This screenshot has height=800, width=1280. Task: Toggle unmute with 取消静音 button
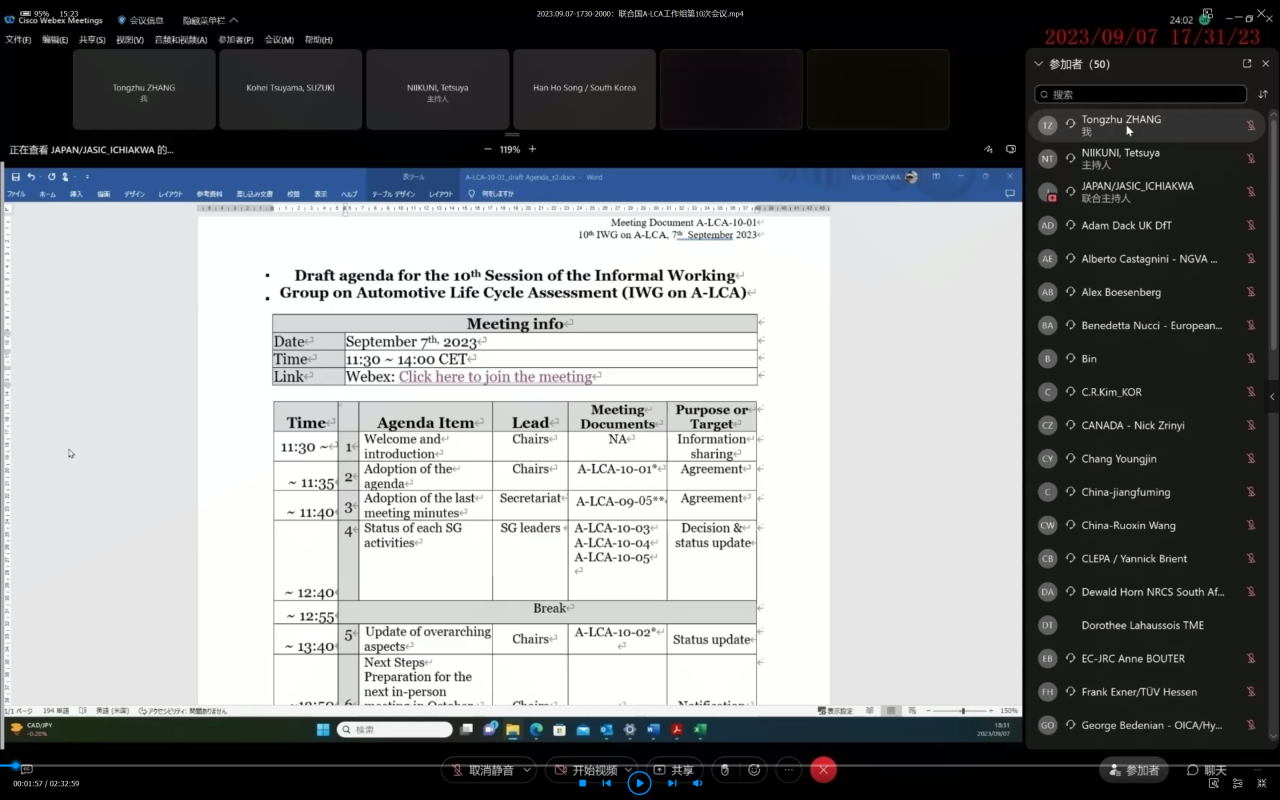pyautogui.click(x=481, y=770)
